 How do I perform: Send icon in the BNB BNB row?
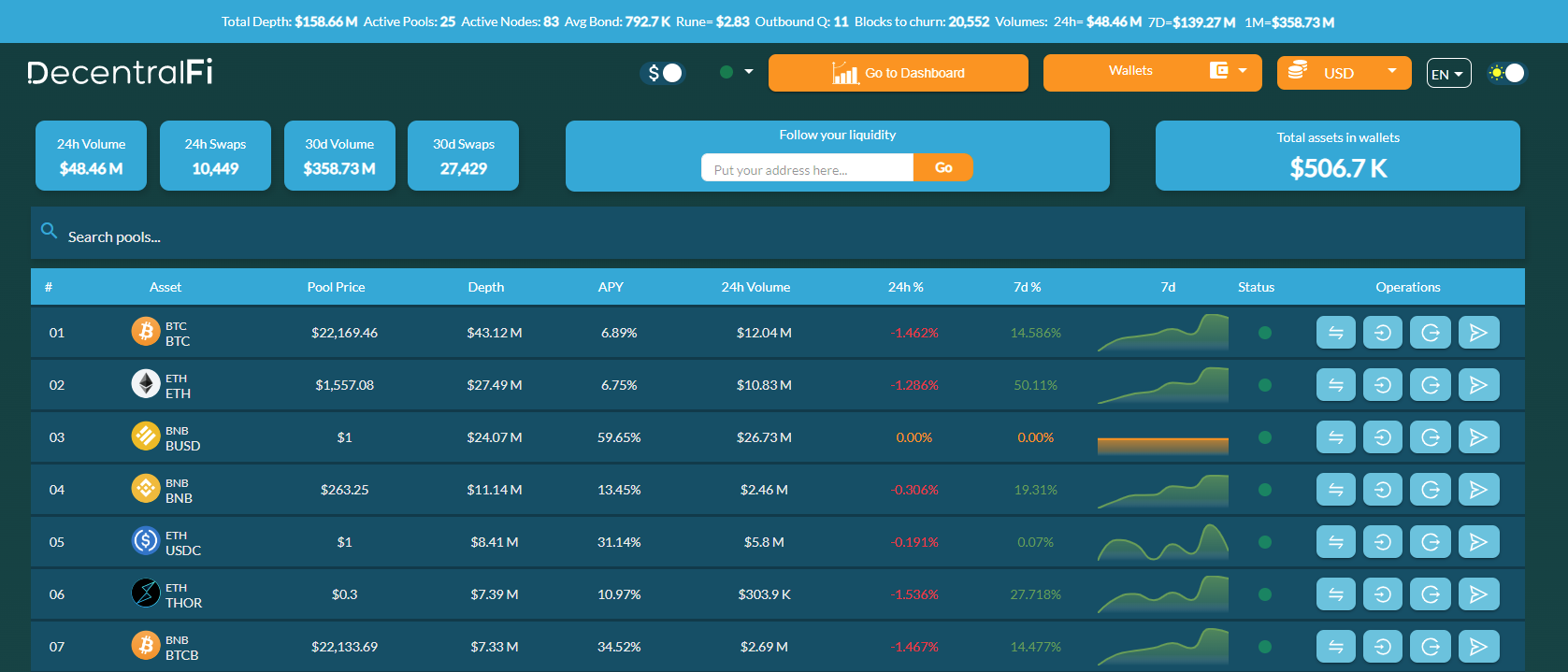pyautogui.click(x=1478, y=490)
